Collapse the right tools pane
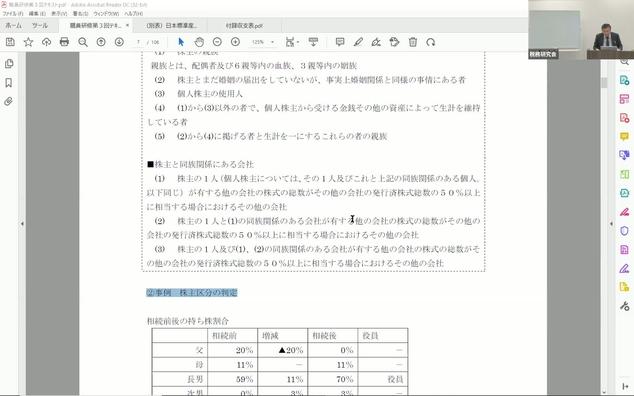Viewport: 634px width, 396px height. (x=611, y=223)
